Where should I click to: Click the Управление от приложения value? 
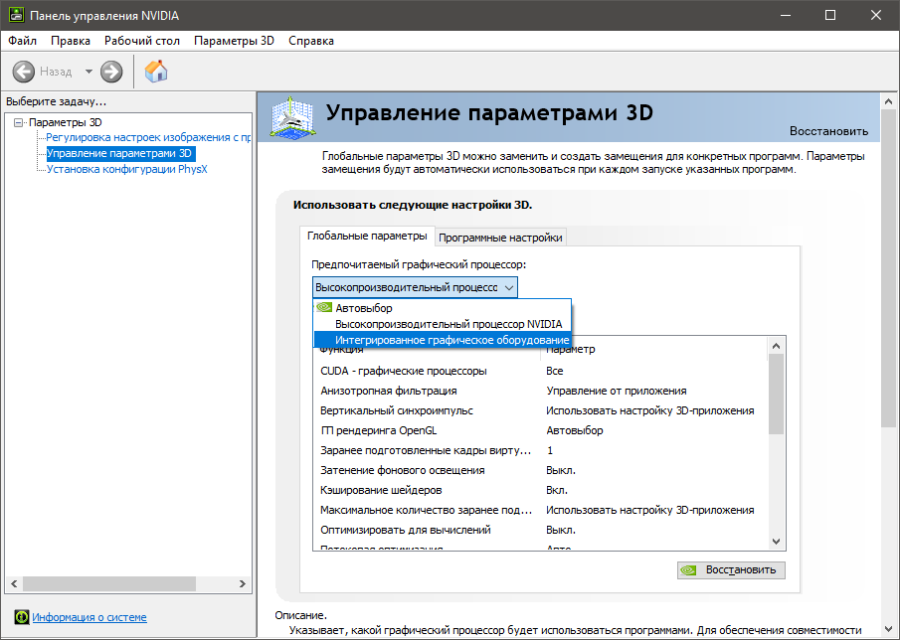616,391
